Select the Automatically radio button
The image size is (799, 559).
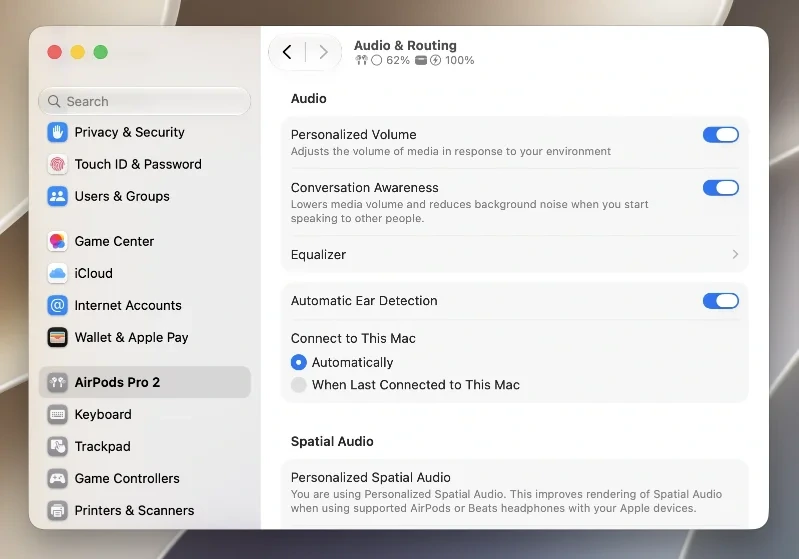pyautogui.click(x=299, y=362)
